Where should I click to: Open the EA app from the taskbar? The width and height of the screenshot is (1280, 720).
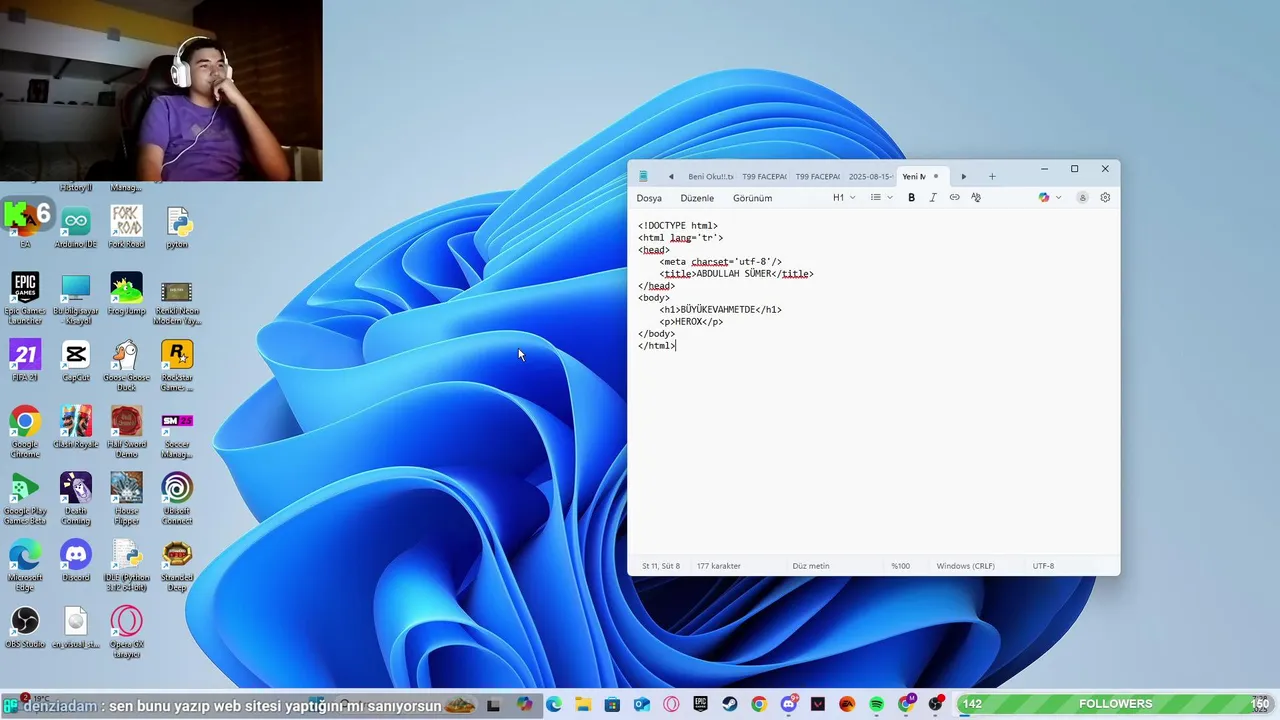848,705
